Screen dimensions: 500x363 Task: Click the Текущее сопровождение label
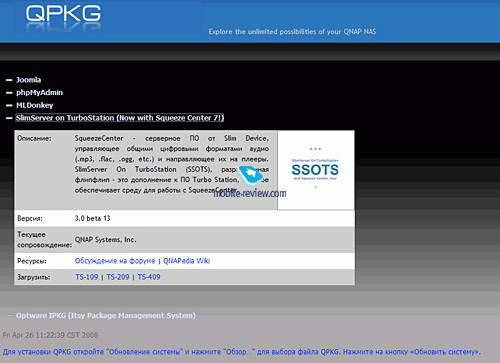tap(44, 240)
